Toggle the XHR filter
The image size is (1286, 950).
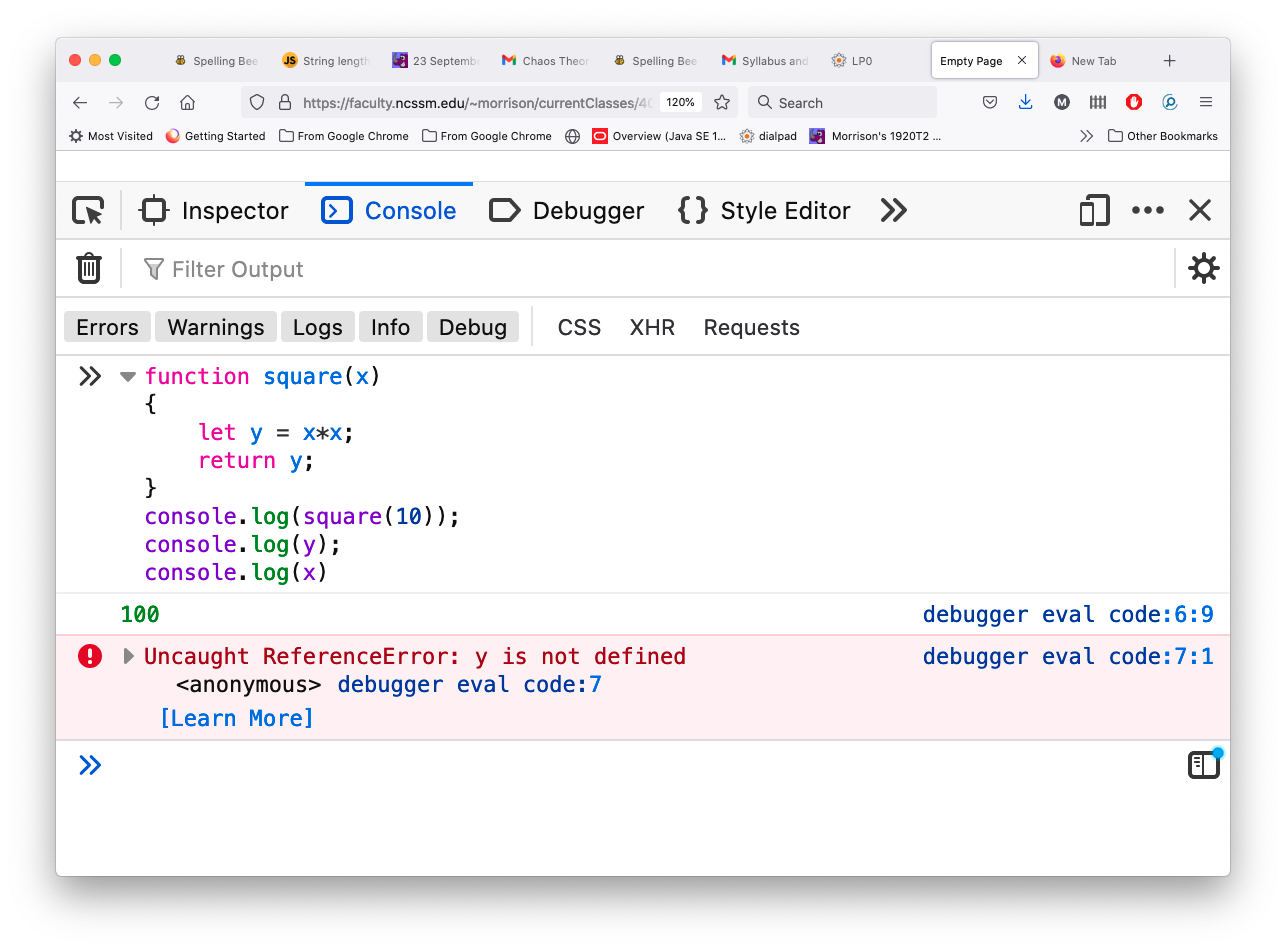[652, 327]
